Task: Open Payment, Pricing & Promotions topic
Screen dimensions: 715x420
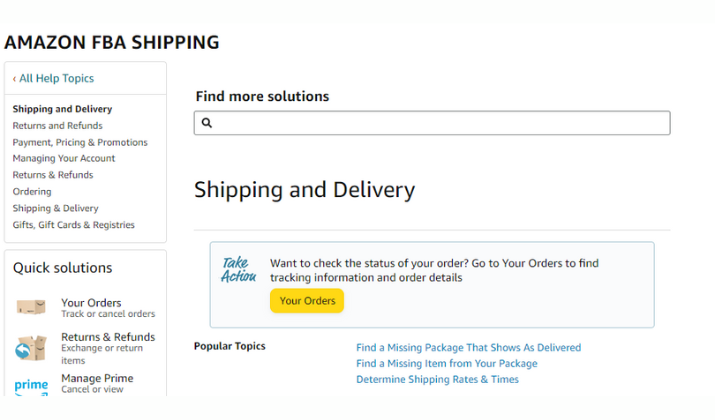Action: coord(80,142)
